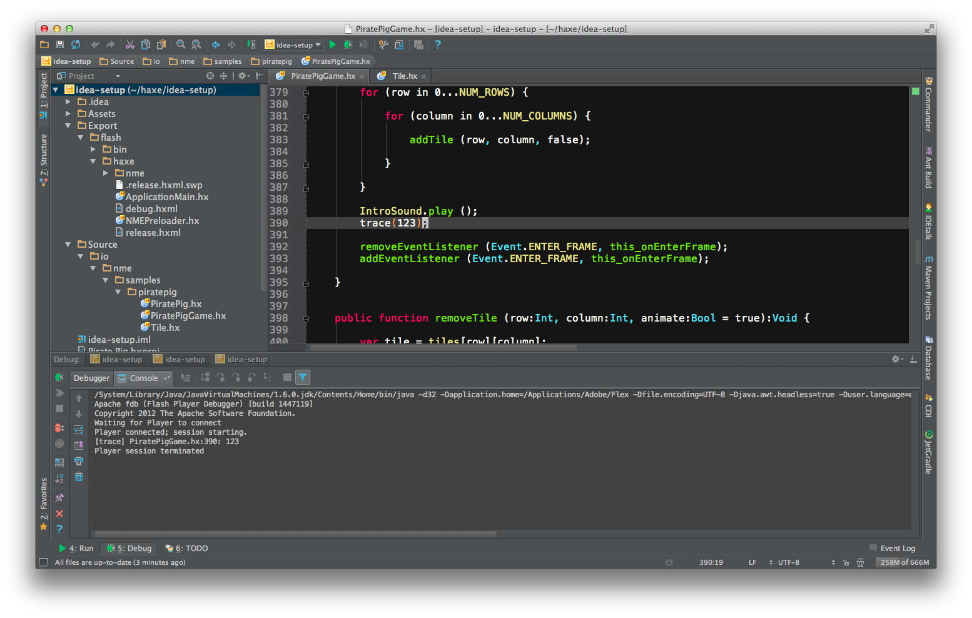Click the green Run play button

click(333, 45)
